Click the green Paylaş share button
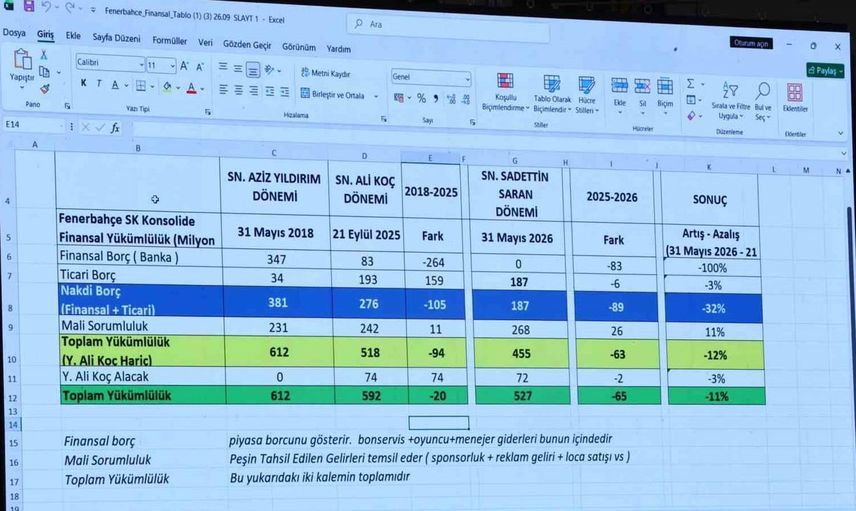Image resolution: width=856 pixels, height=511 pixels. point(825,70)
